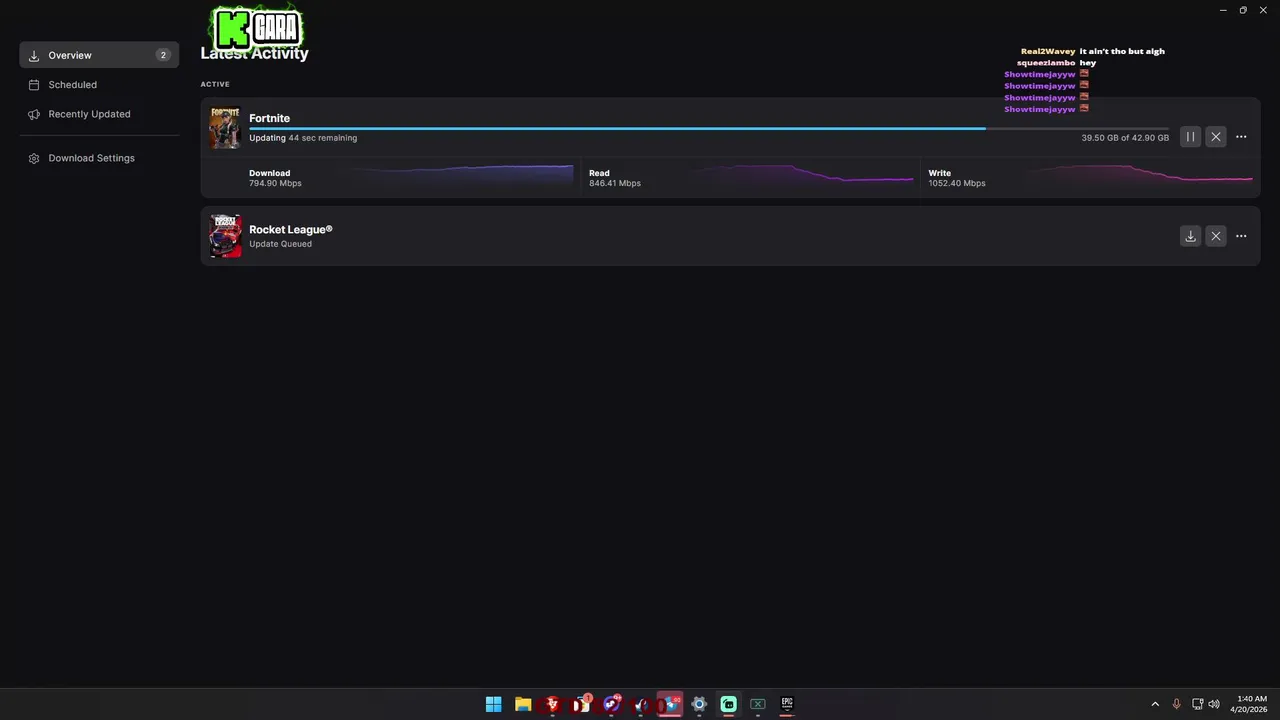Click the 'Update Queued' status text
Image resolution: width=1280 pixels, height=720 pixels.
280,244
